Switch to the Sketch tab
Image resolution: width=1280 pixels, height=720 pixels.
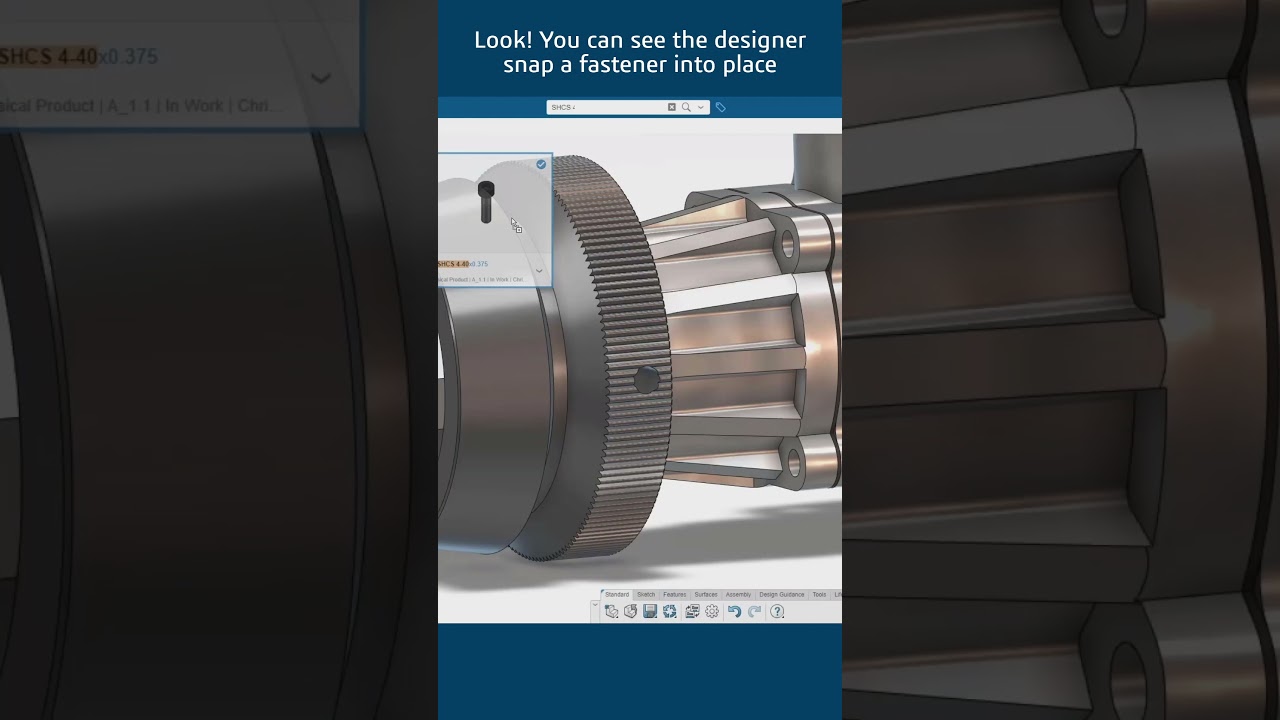click(646, 595)
